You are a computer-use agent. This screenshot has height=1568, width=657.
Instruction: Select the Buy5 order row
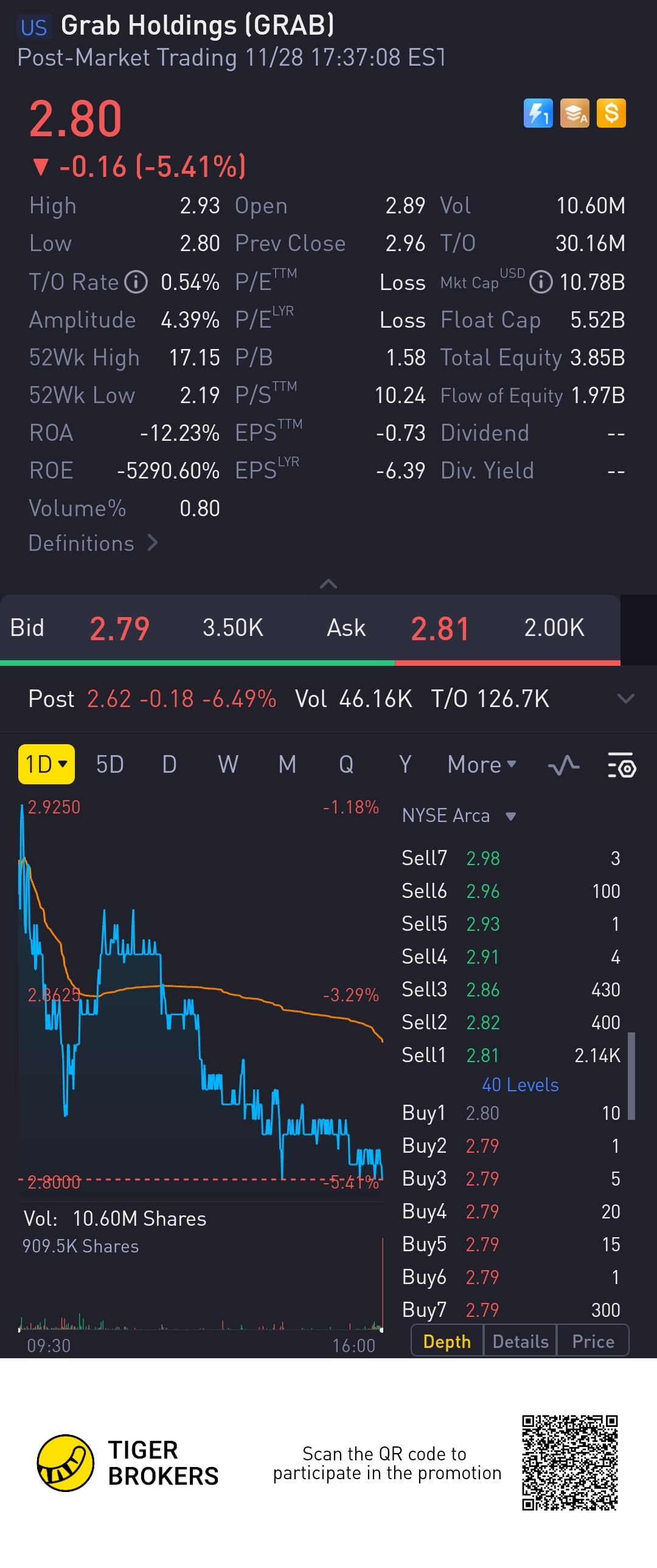(x=511, y=1245)
